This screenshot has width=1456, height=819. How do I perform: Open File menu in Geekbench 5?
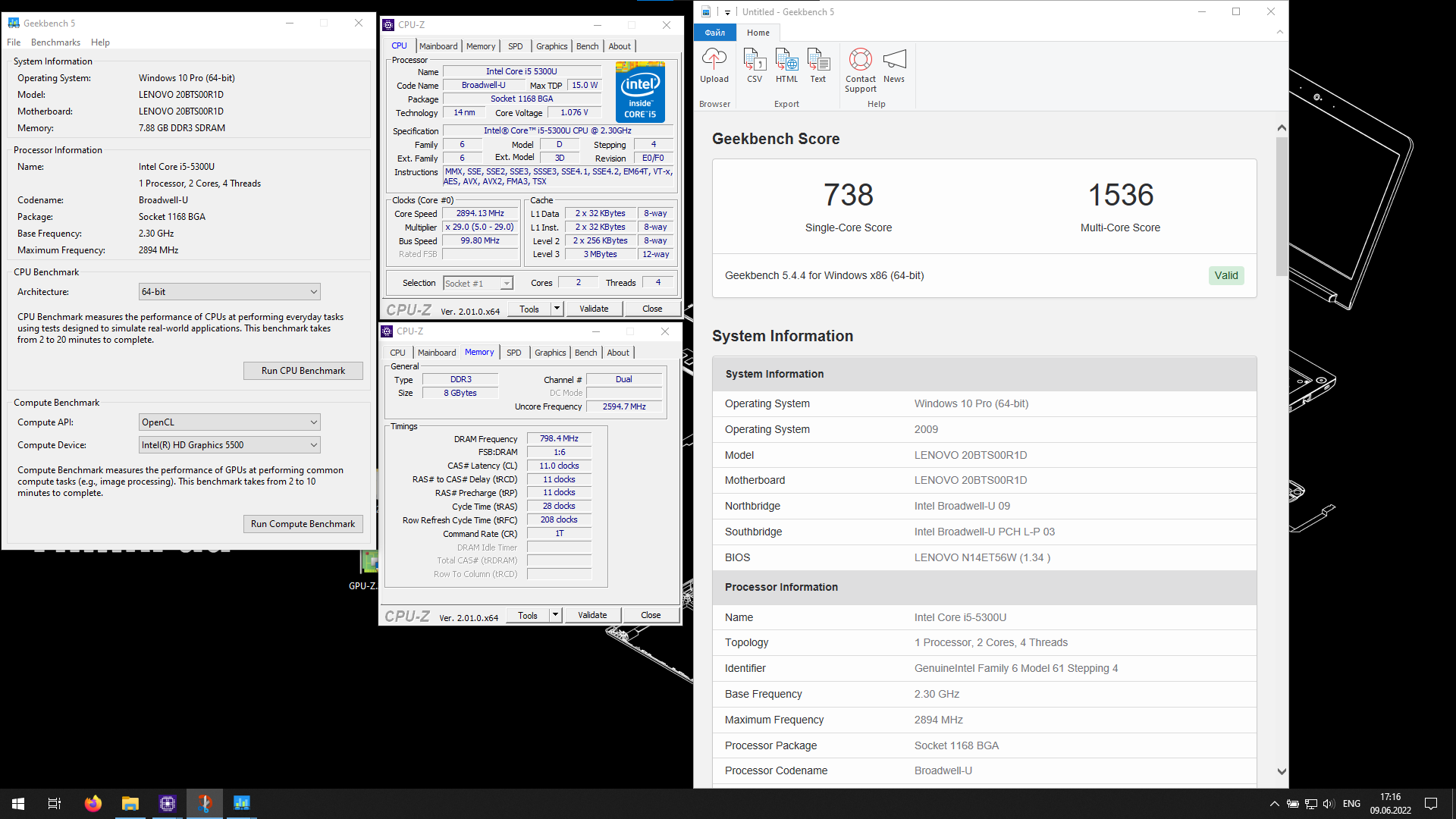(x=14, y=42)
